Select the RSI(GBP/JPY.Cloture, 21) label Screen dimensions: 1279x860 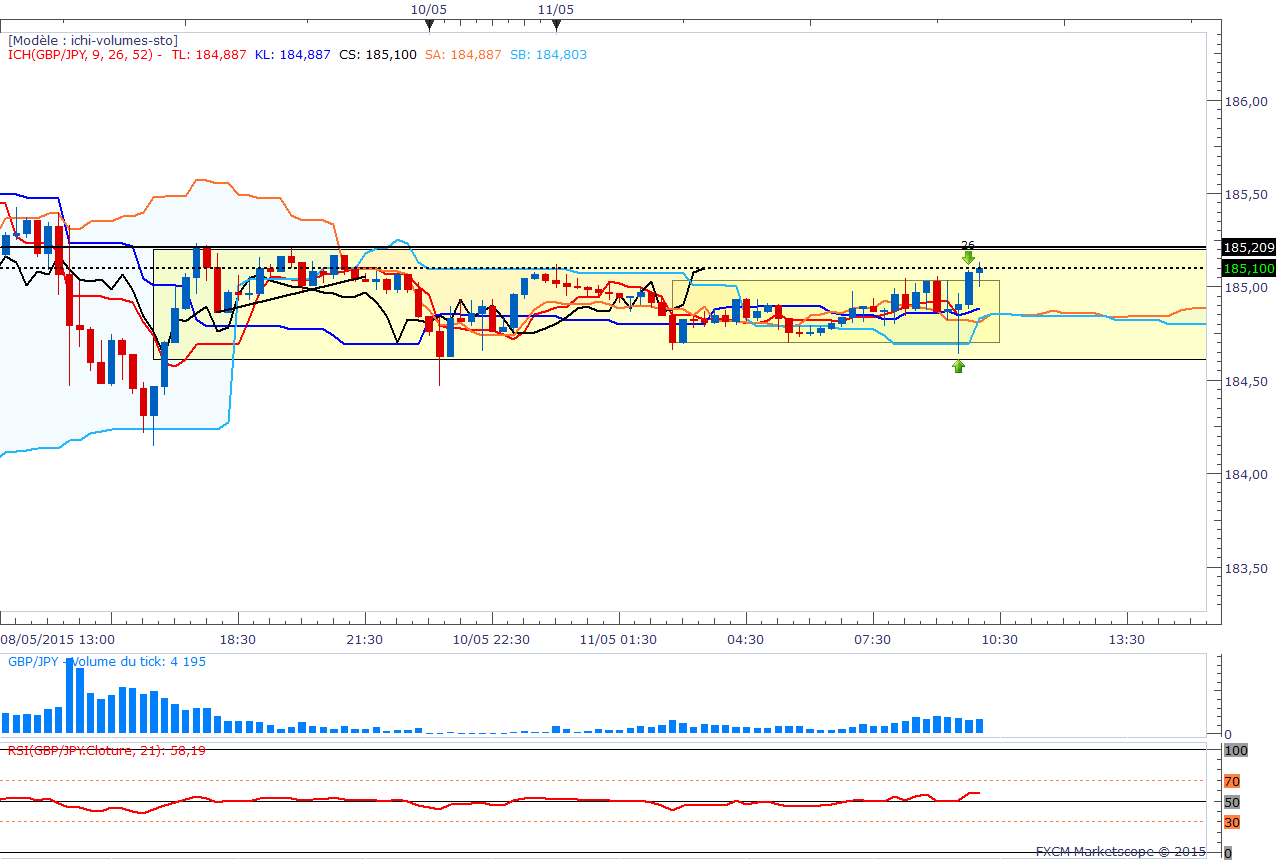point(107,750)
